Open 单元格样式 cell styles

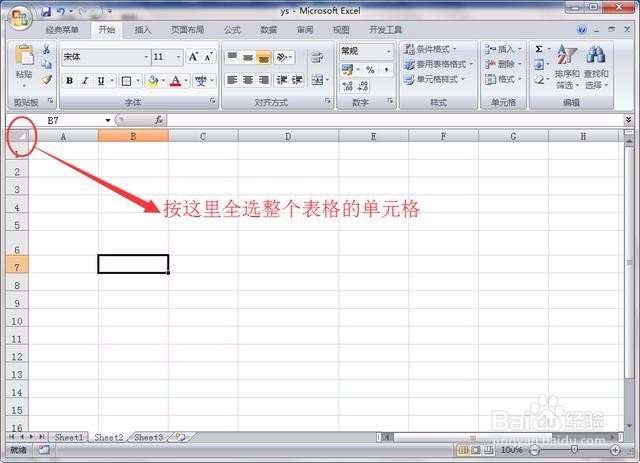(x=434, y=79)
